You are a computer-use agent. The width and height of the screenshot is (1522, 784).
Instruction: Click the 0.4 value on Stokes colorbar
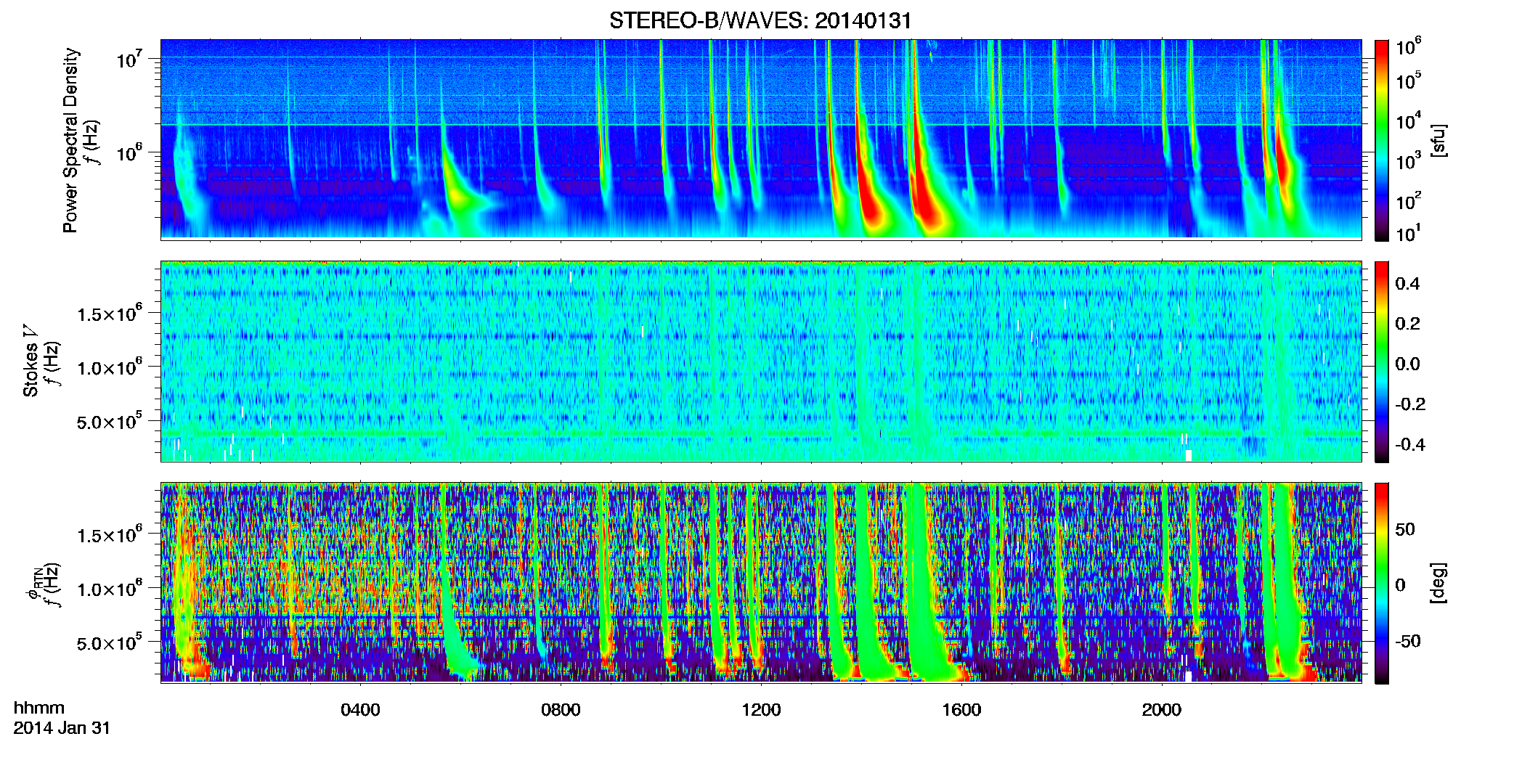pos(1407,284)
